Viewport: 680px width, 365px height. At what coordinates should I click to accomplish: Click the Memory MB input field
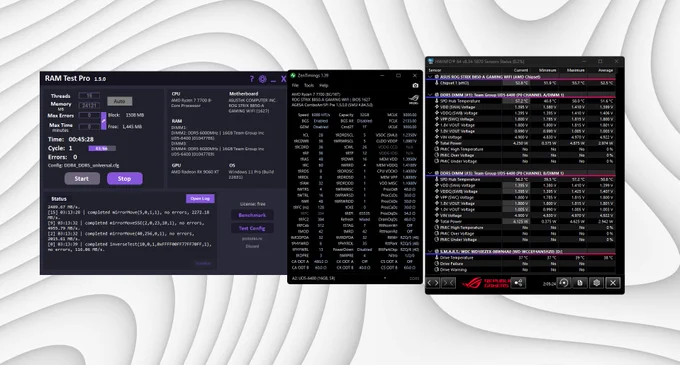click(x=89, y=105)
